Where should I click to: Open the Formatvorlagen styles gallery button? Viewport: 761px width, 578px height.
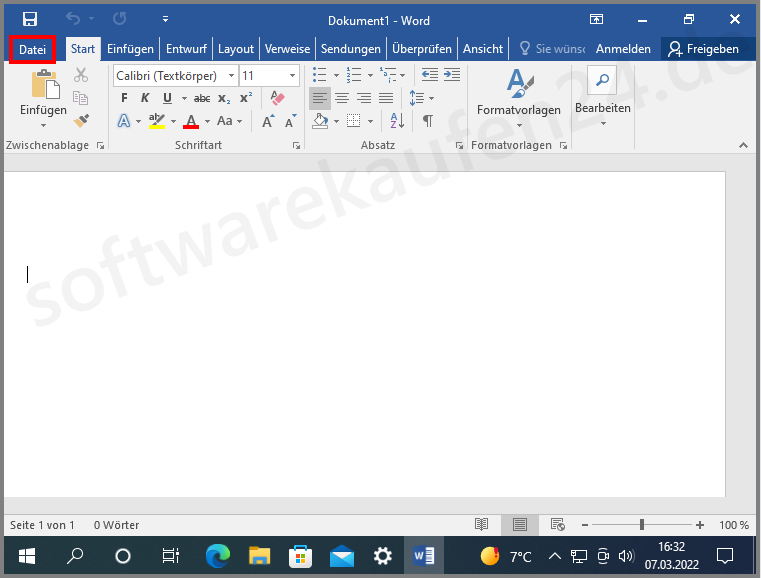click(519, 99)
